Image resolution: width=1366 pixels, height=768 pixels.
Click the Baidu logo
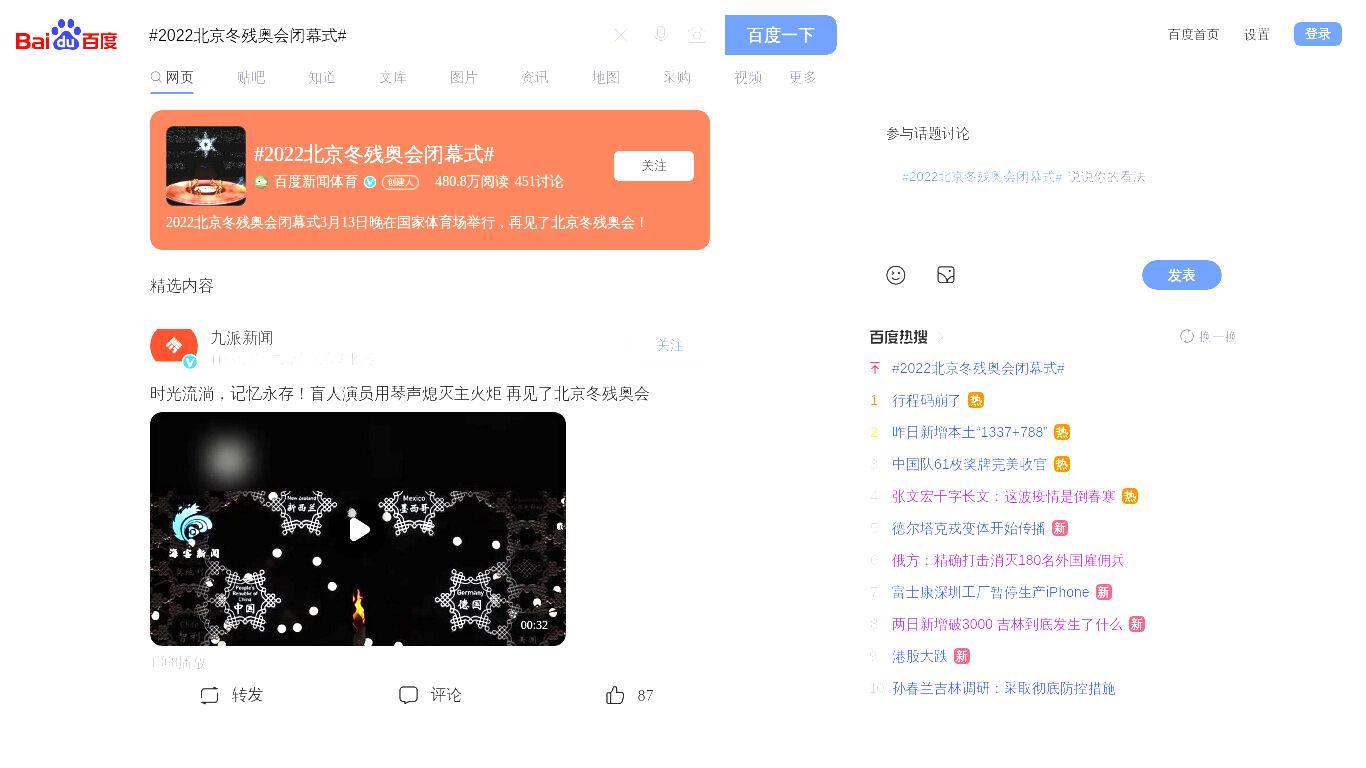tap(67, 36)
